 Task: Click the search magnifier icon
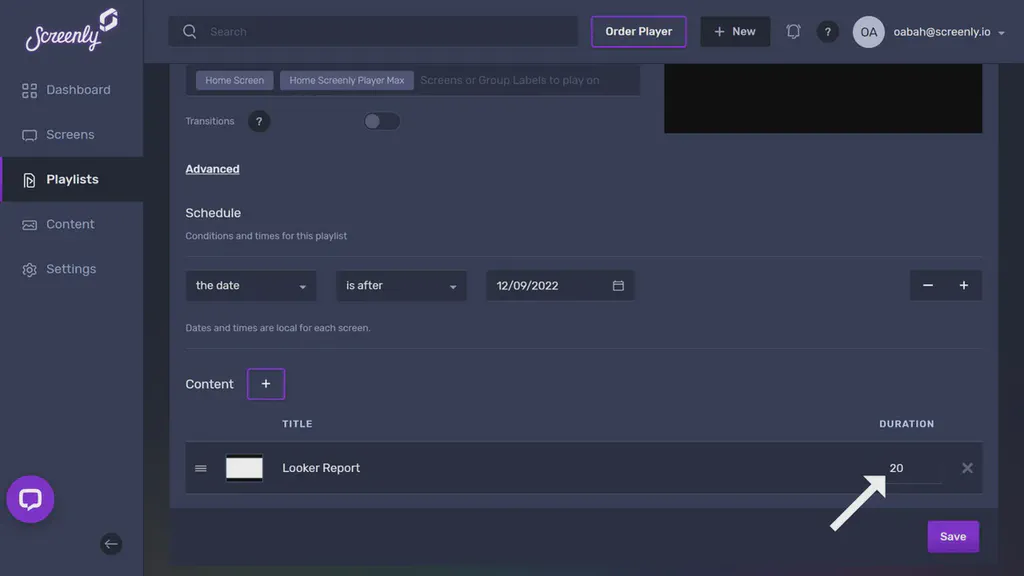(x=189, y=31)
